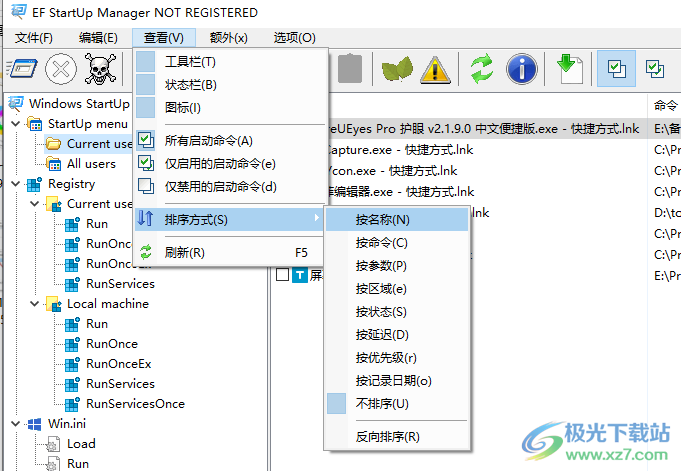Click the yellow warning triangle icon
681x471 pixels.
pos(435,70)
